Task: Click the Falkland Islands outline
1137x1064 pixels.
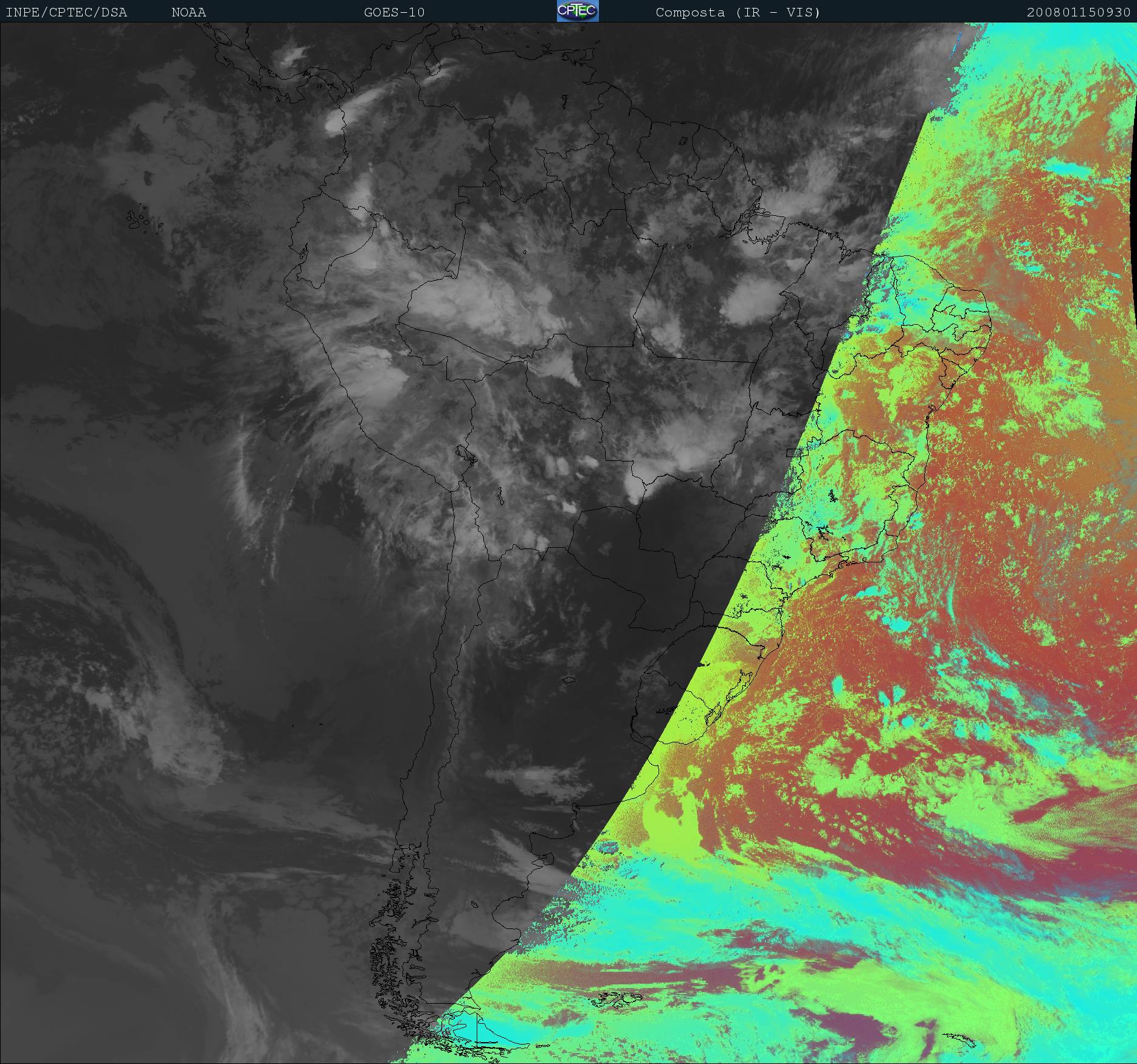Action: tap(617, 996)
